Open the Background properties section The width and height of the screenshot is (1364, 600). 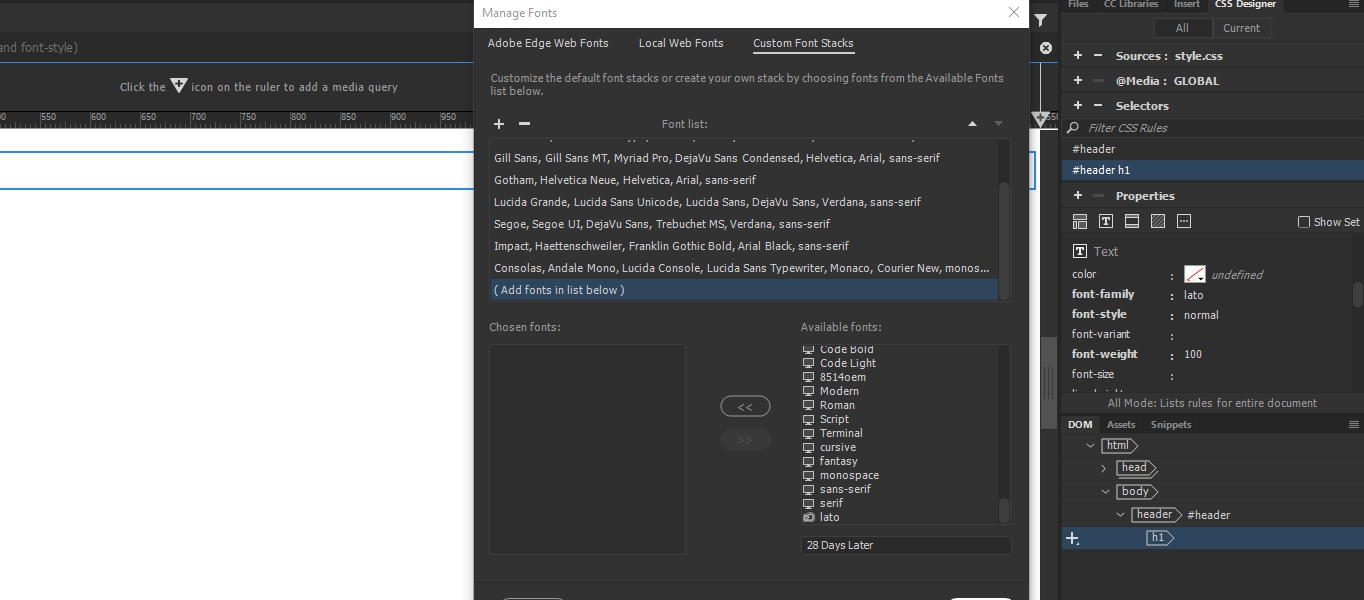[1157, 221]
